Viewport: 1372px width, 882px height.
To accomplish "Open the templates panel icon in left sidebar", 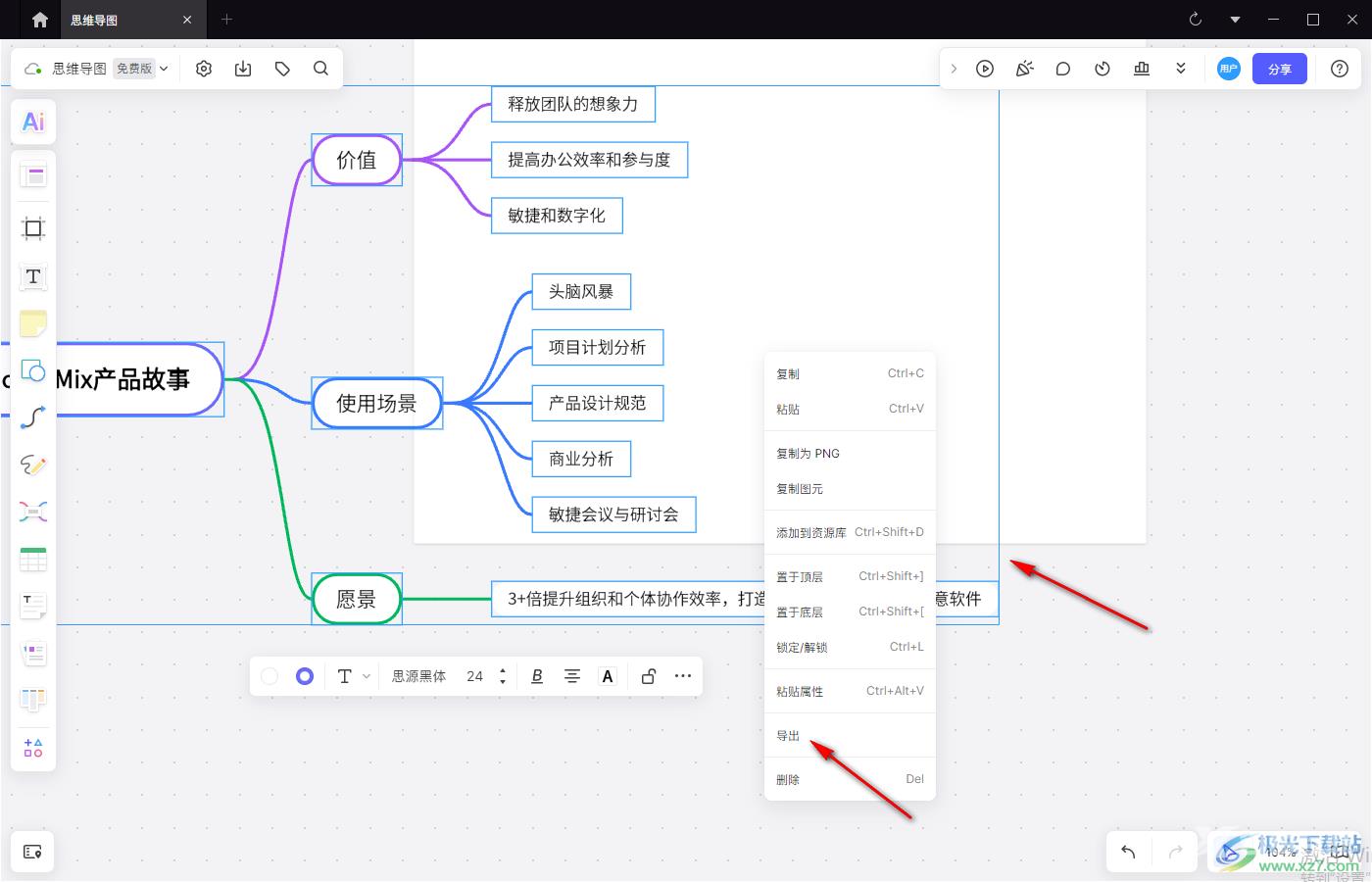I will pos(33,176).
